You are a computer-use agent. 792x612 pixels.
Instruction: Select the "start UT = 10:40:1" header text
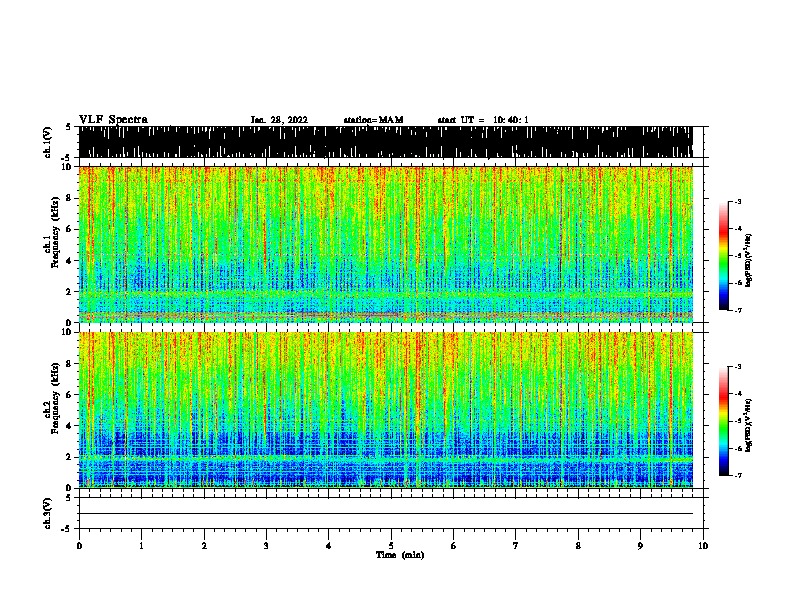tap(483, 120)
